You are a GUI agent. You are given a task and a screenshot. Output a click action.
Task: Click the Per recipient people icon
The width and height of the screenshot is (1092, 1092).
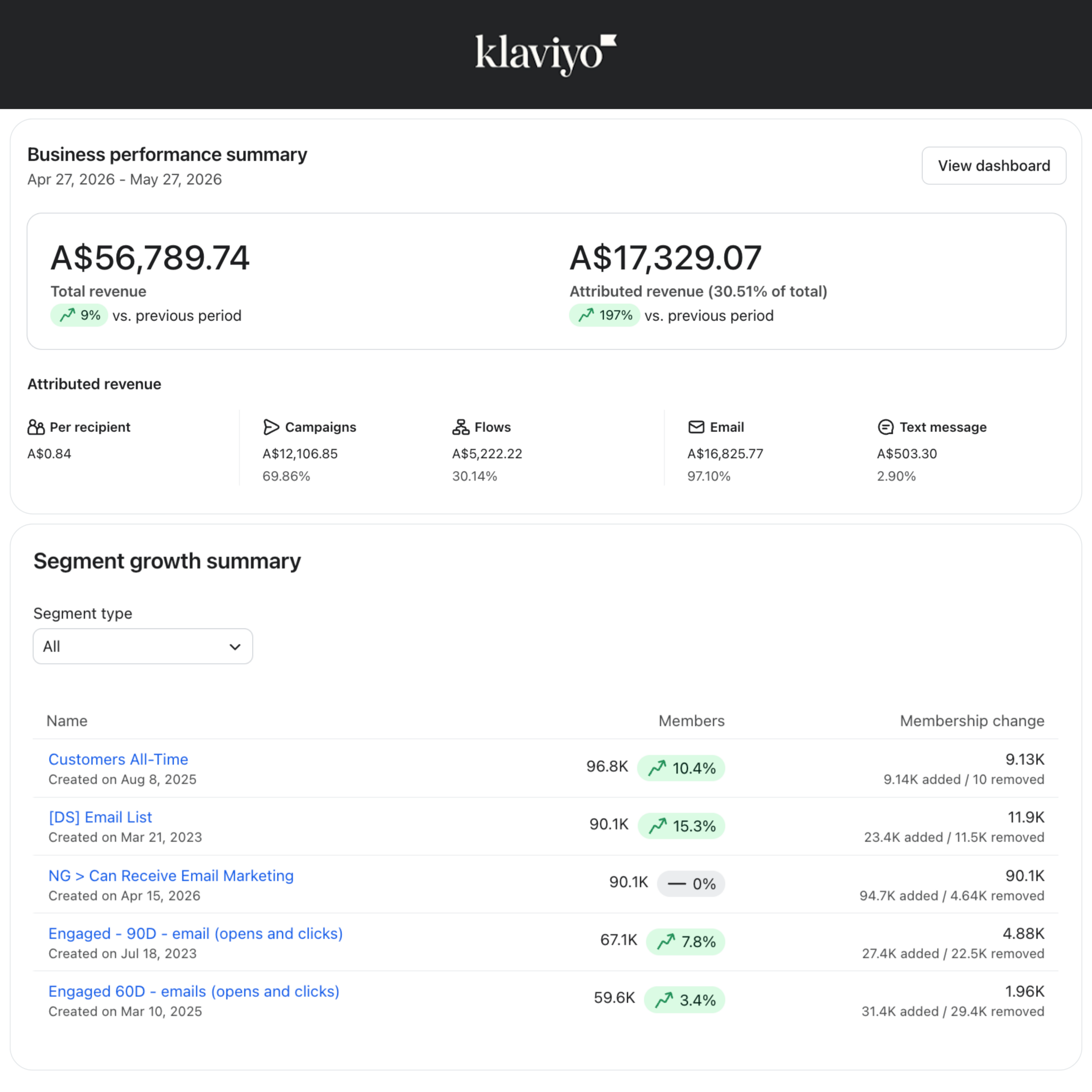tap(36, 427)
